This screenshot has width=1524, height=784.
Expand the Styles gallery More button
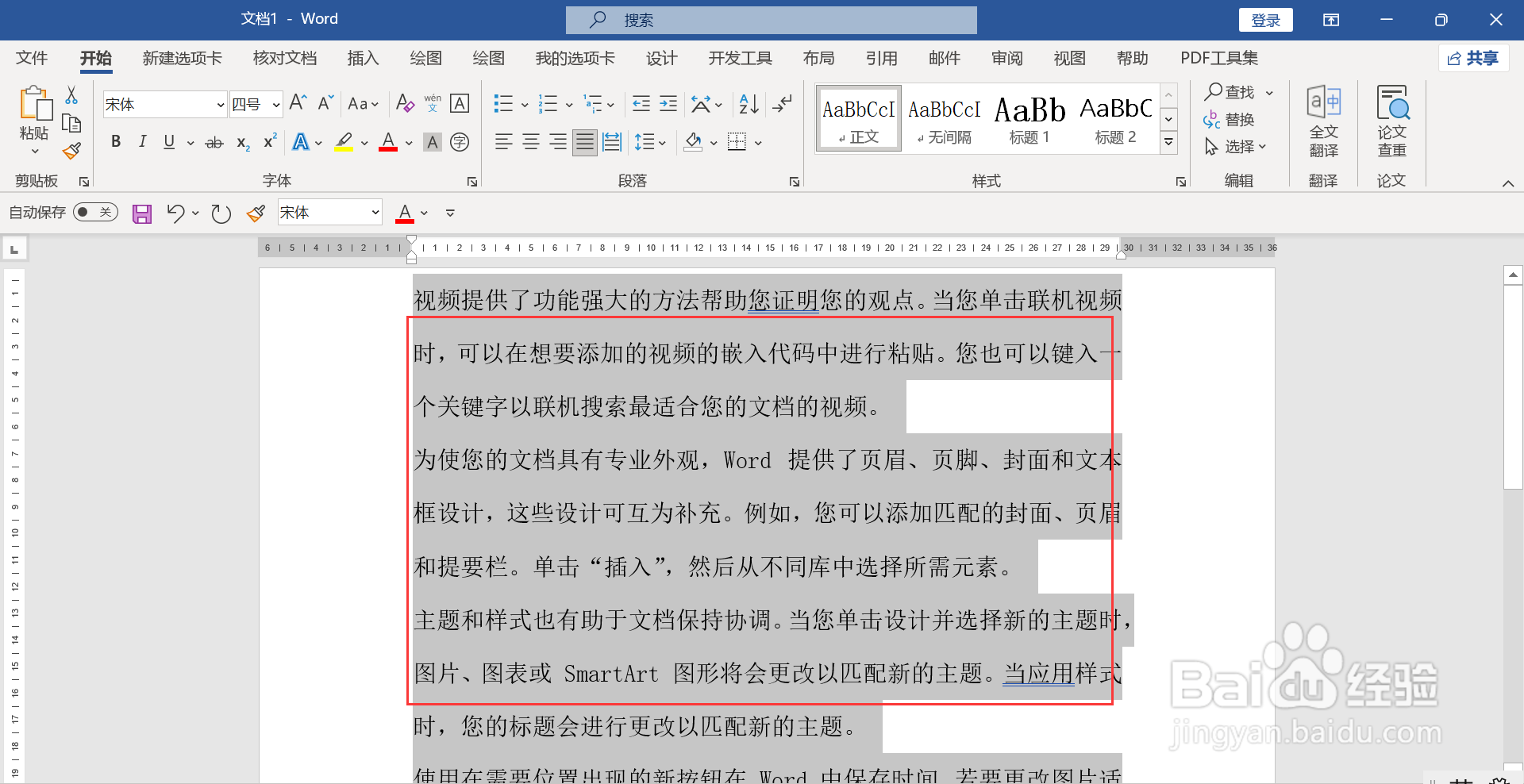point(1168,143)
